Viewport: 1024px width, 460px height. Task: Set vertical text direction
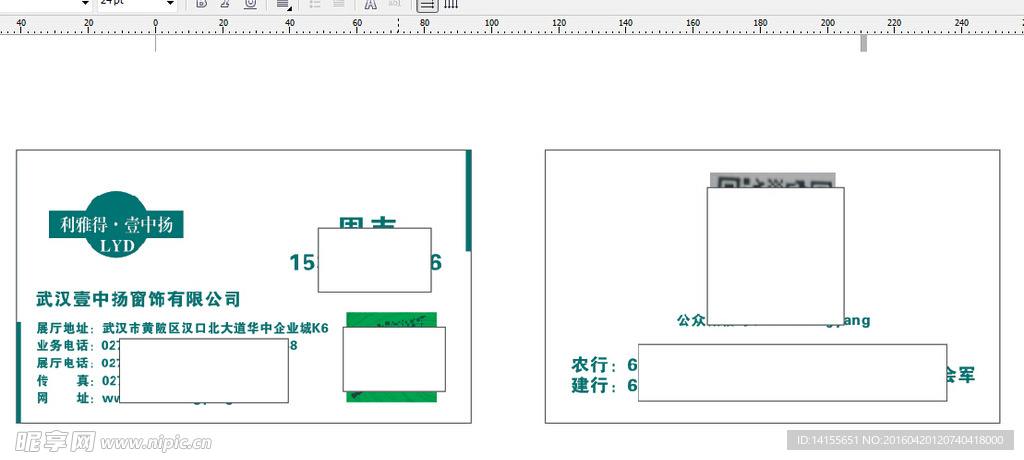tap(451, 4)
